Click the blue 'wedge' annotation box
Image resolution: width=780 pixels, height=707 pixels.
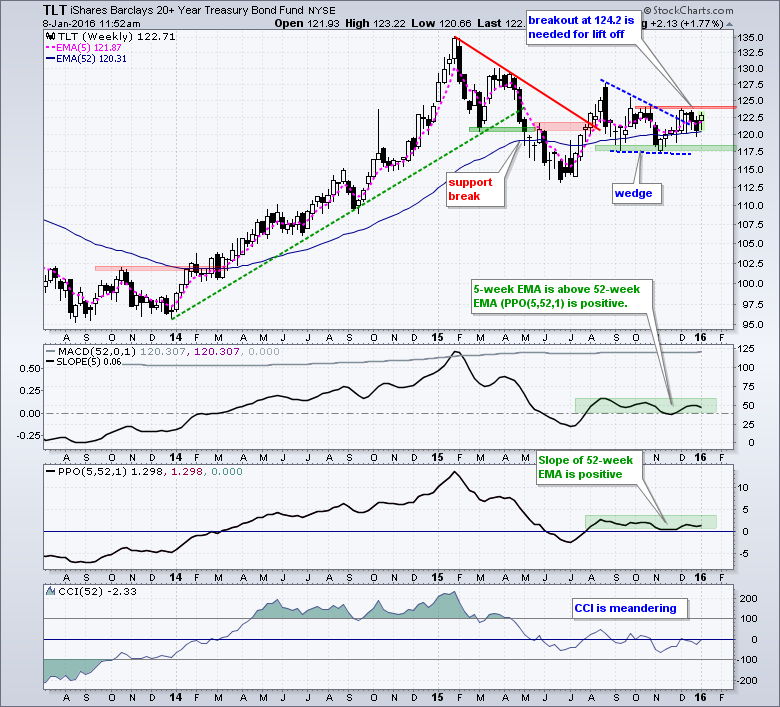pos(637,194)
